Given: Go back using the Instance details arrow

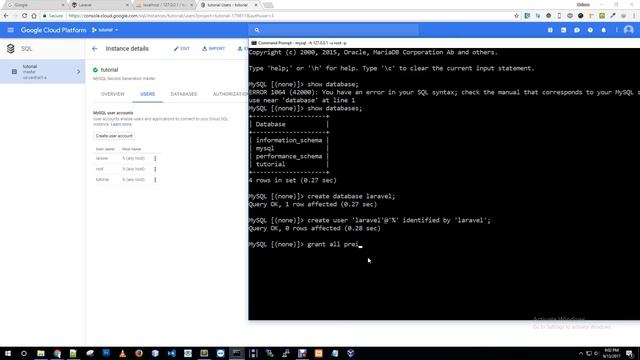Looking at the screenshot, I should click(x=95, y=49).
